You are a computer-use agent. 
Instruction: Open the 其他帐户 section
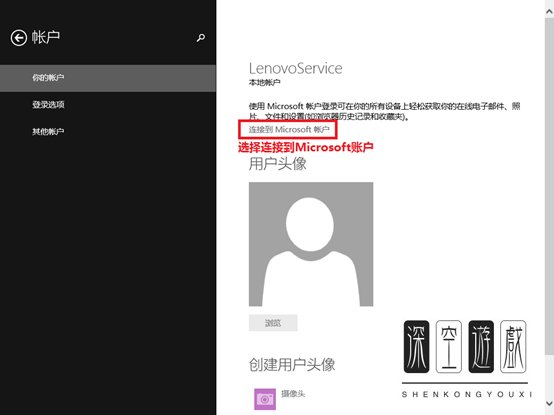click(x=48, y=131)
